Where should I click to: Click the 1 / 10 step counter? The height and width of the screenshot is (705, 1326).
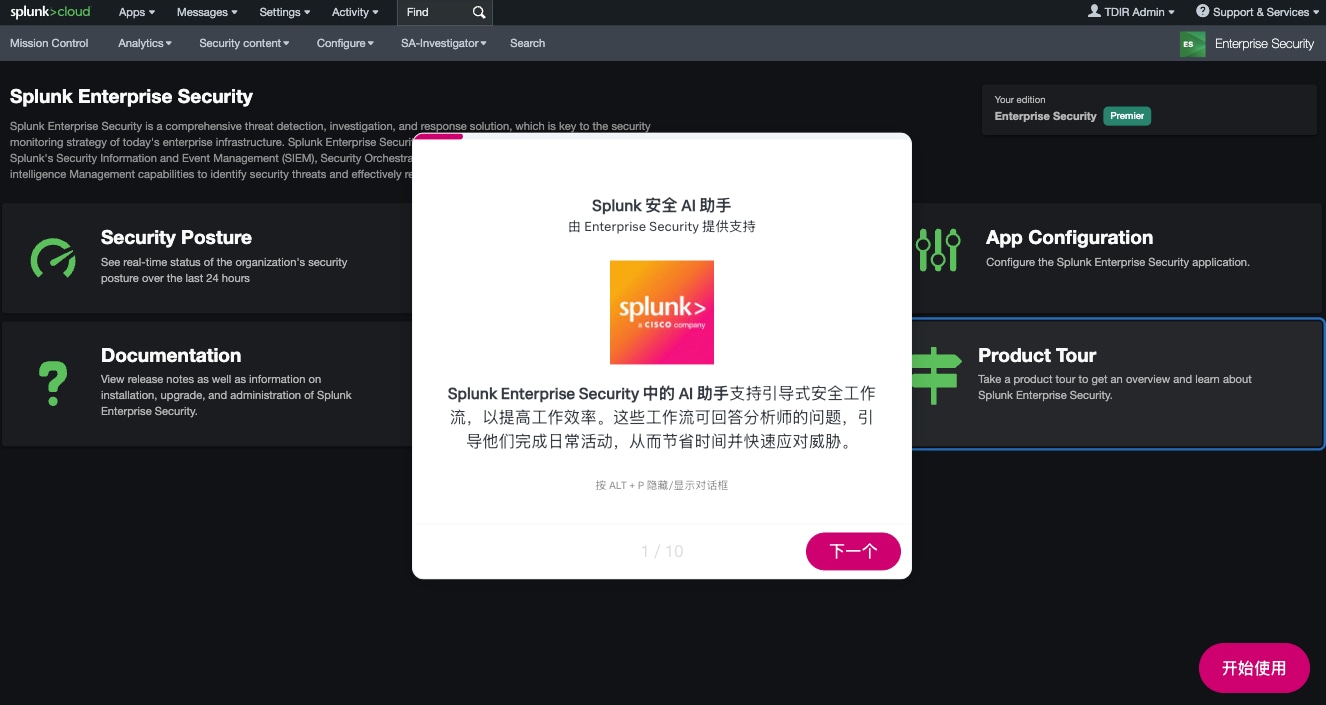coord(662,551)
